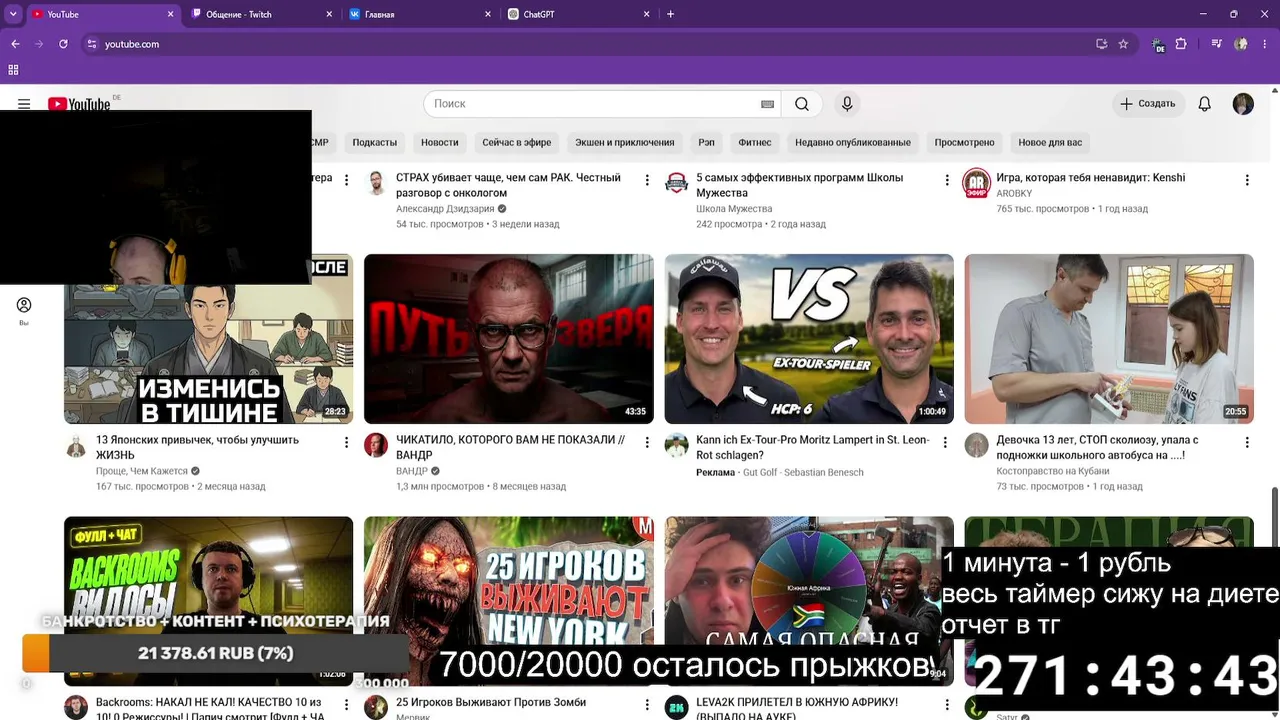Start voice search with the microphone
This screenshot has height=720, width=1280.
coord(847,104)
